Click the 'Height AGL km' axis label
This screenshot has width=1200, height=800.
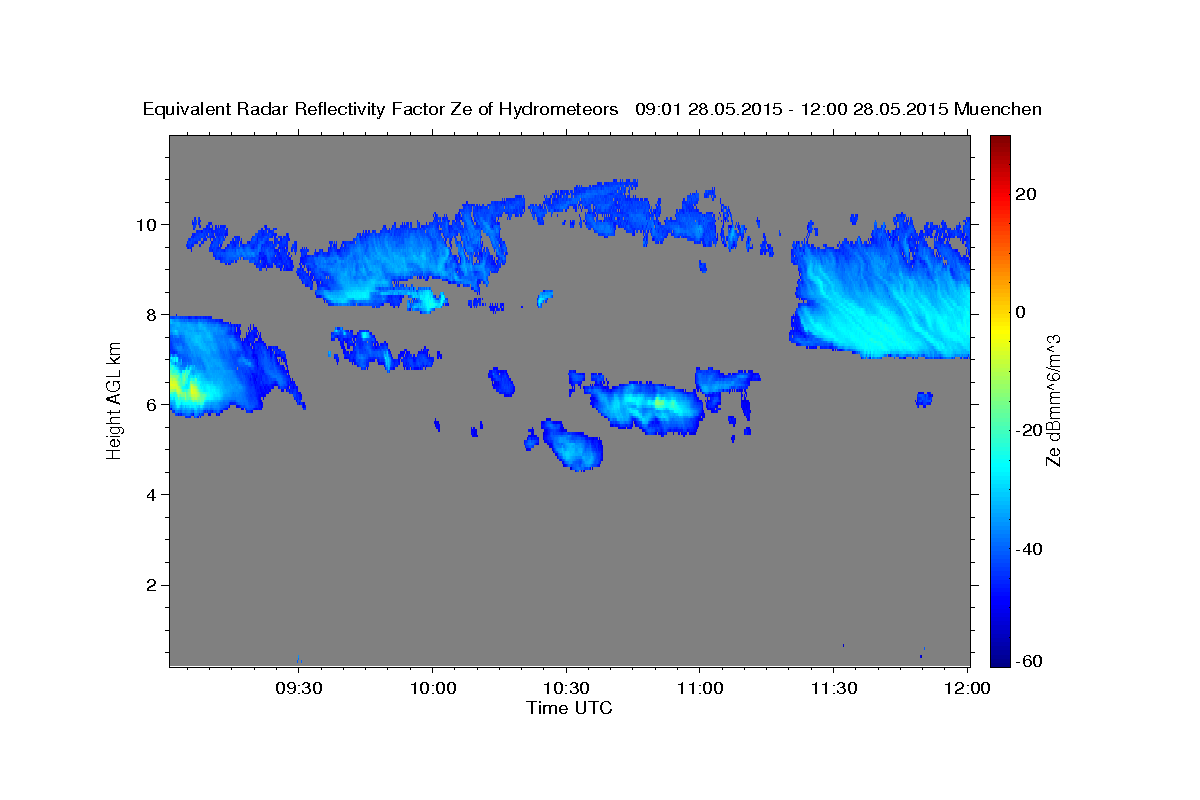point(115,400)
